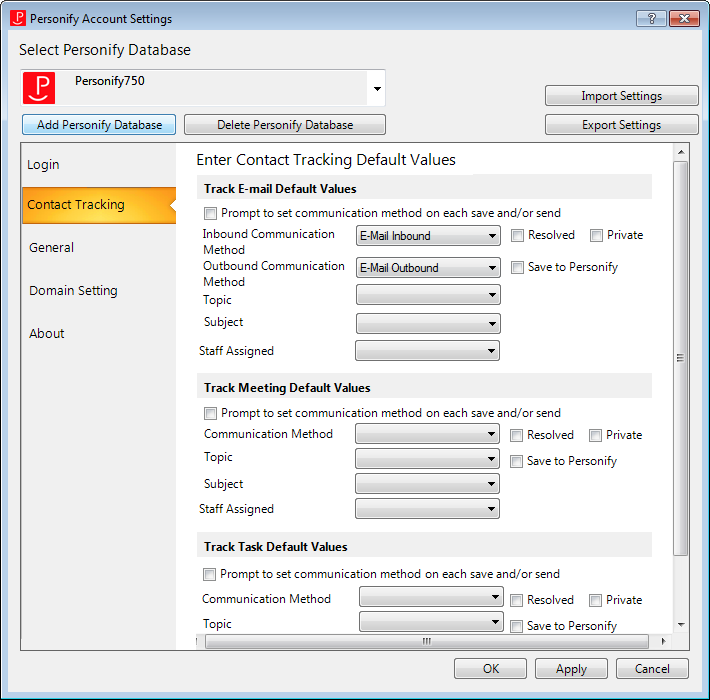Click the vertical scrollbar up arrow
The image size is (710, 700).
[x=681, y=152]
